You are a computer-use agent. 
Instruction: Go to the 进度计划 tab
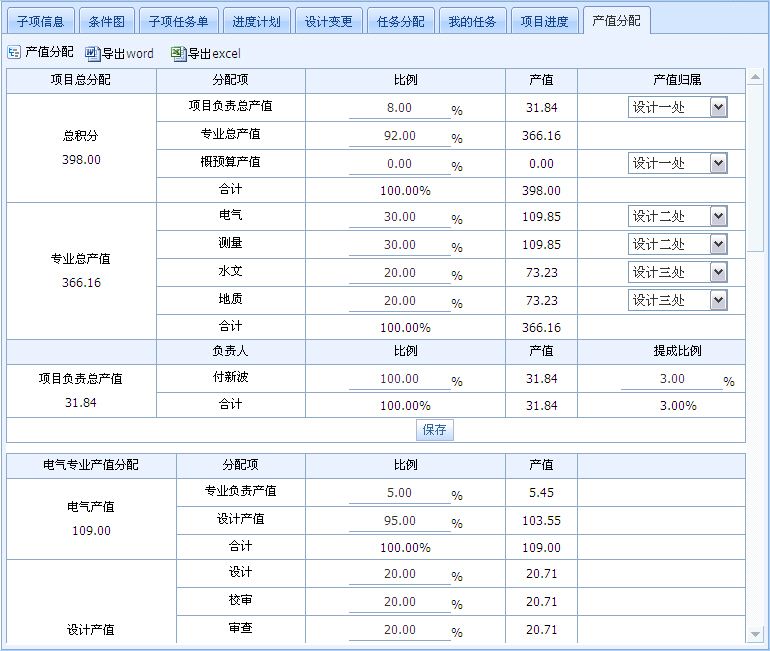click(x=256, y=21)
